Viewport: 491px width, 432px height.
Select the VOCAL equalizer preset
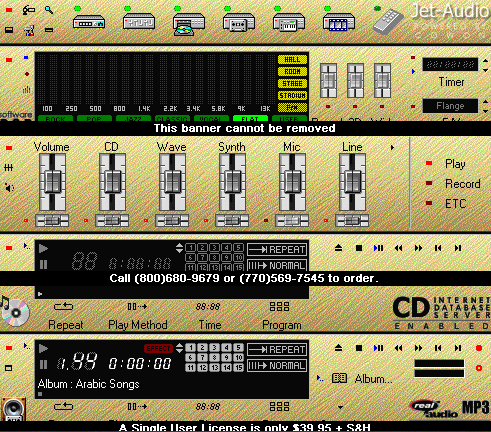pyautogui.click(x=211, y=118)
